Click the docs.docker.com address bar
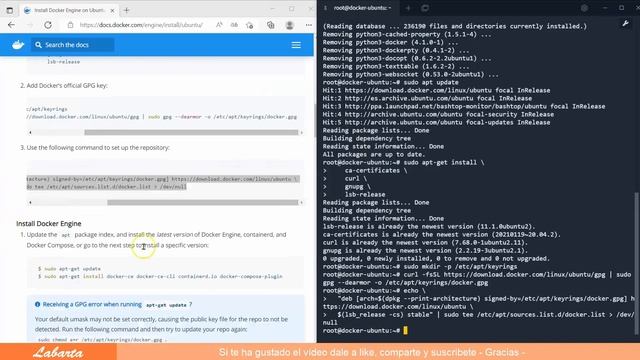The image size is (640, 360). [141, 25]
